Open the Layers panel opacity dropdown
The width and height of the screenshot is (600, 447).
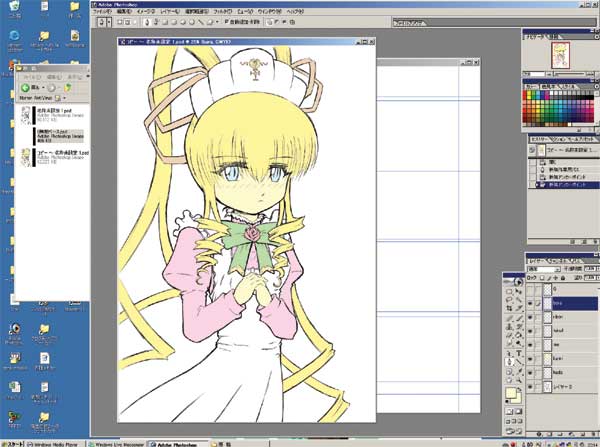click(598, 269)
